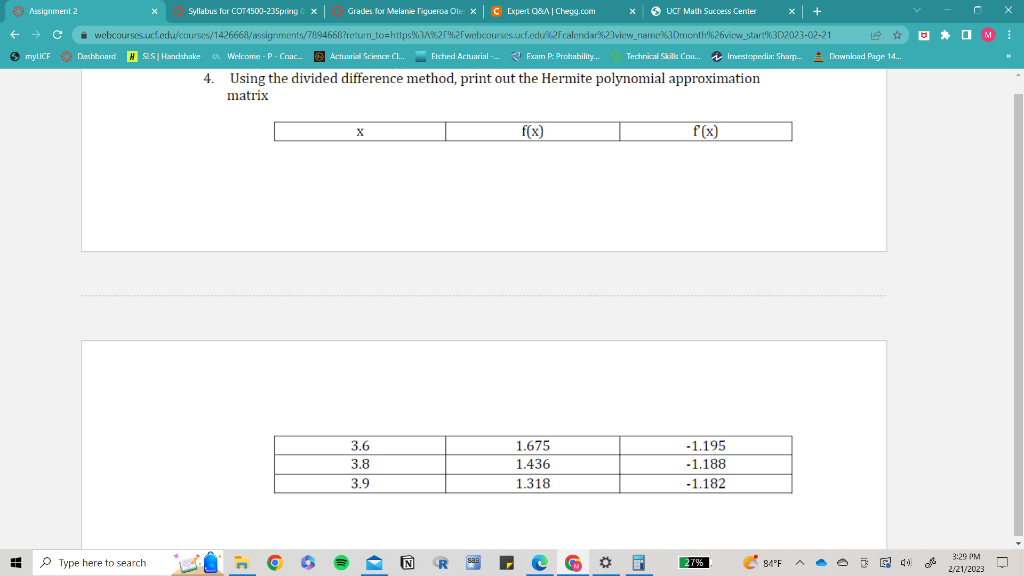The width and height of the screenshot is (1024, 576).
Task: Open Microsoft Edge from the taskbar
Action: coord(539,562)
